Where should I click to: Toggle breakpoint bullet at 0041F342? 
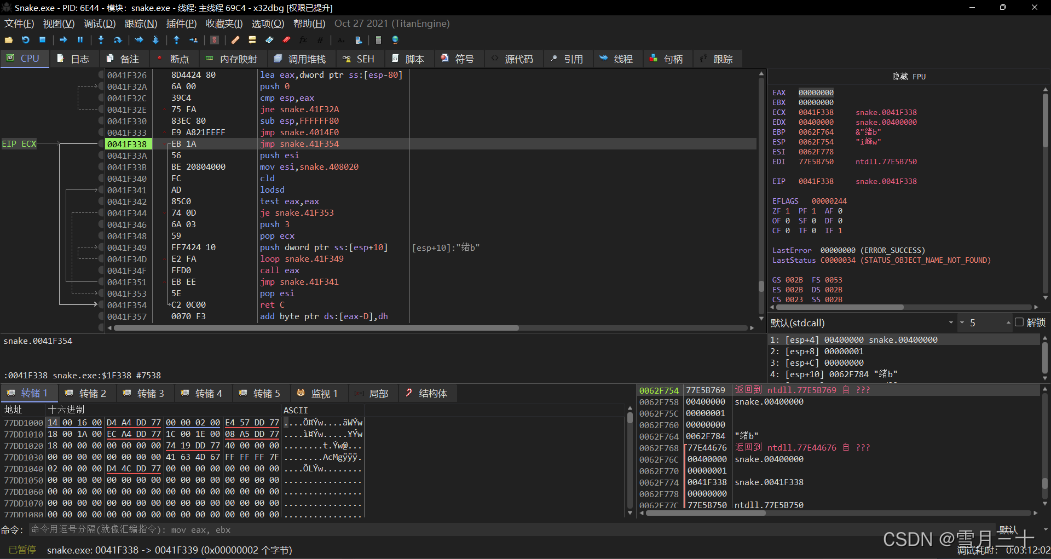101,202
